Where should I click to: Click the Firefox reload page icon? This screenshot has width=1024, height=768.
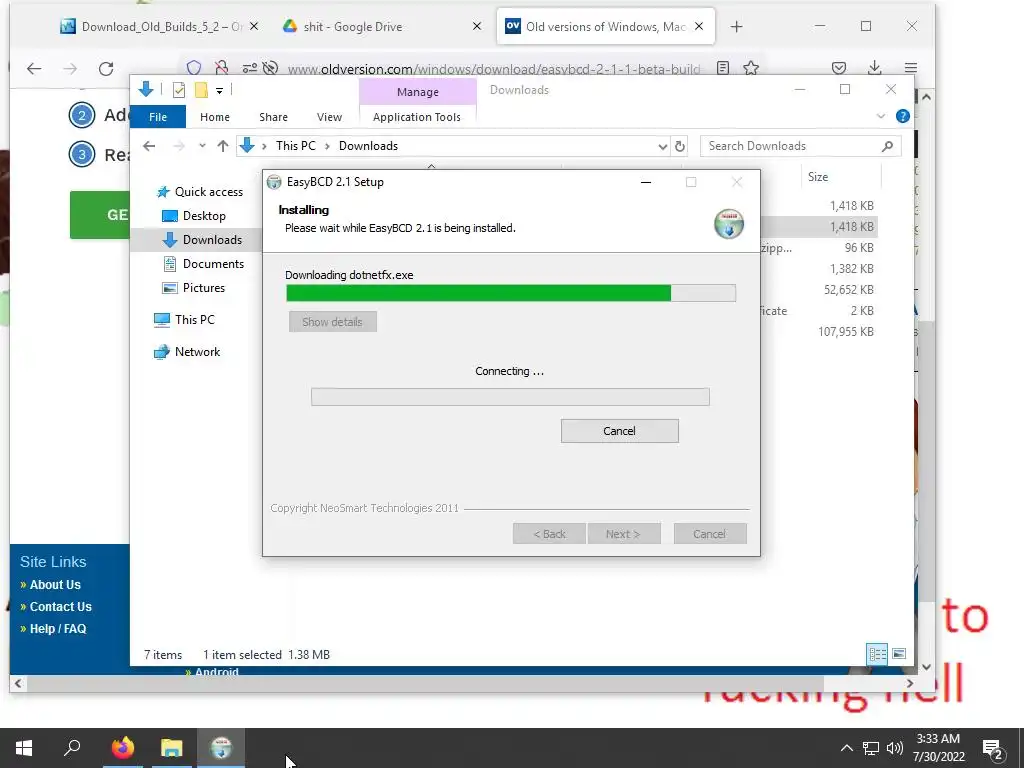106,69
